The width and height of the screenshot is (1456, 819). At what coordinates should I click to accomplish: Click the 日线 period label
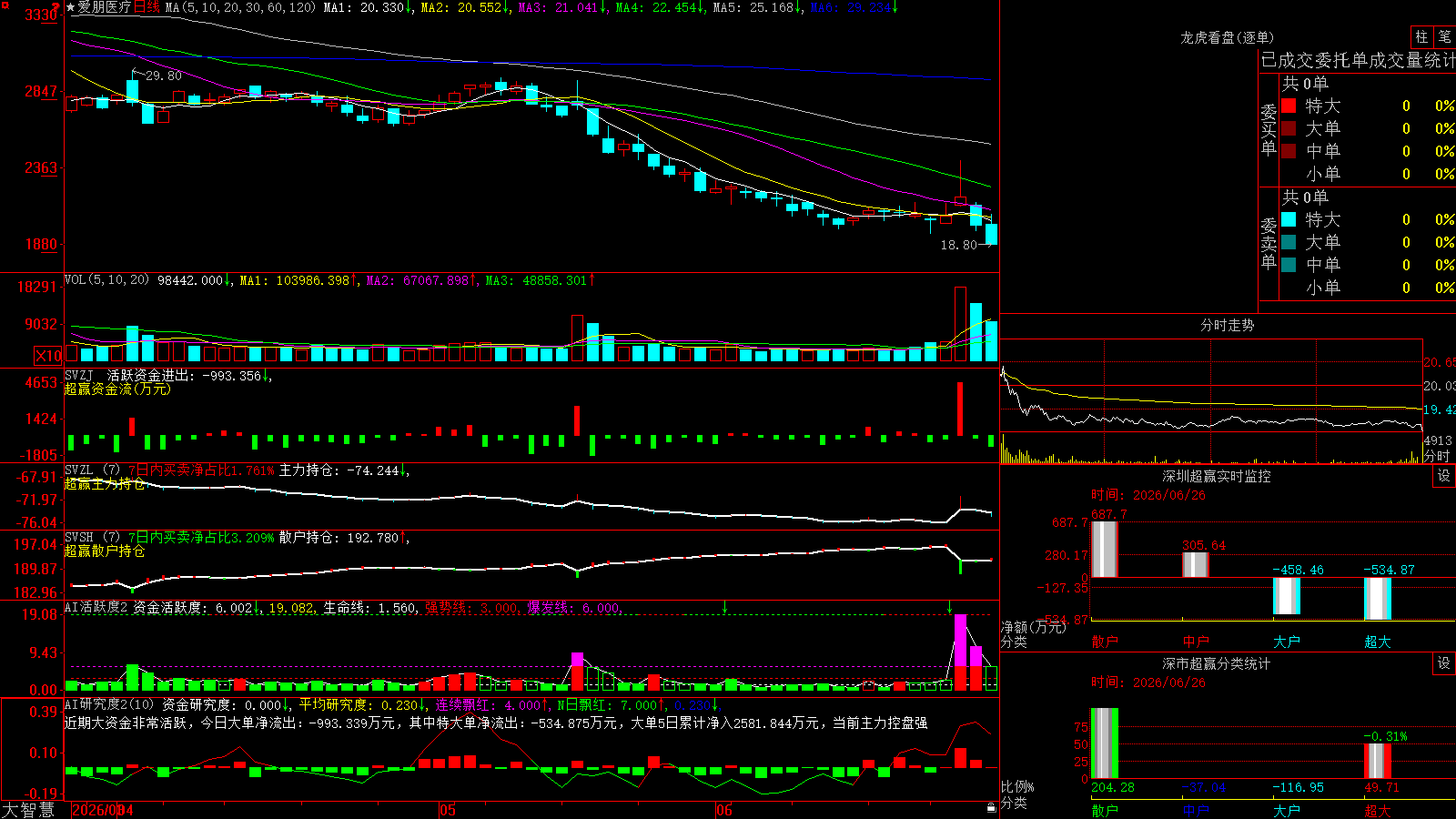click(x=147, y=7)
